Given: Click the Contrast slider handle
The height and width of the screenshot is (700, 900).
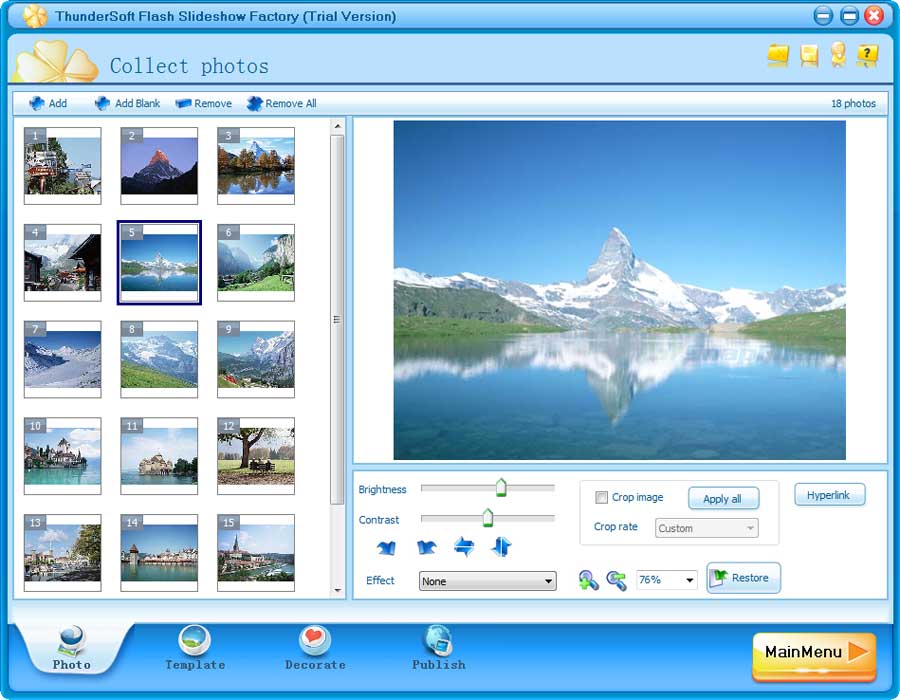Looking at the screenshot, I should point(488,518).
